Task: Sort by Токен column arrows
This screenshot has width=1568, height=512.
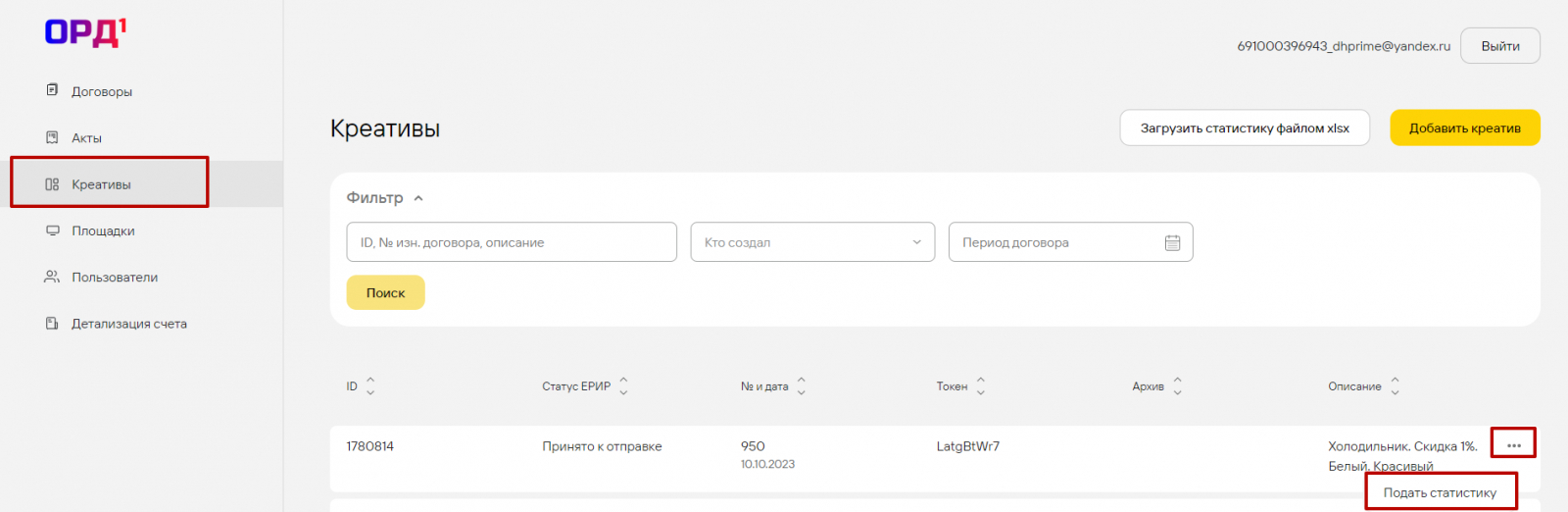Action: 981,386
